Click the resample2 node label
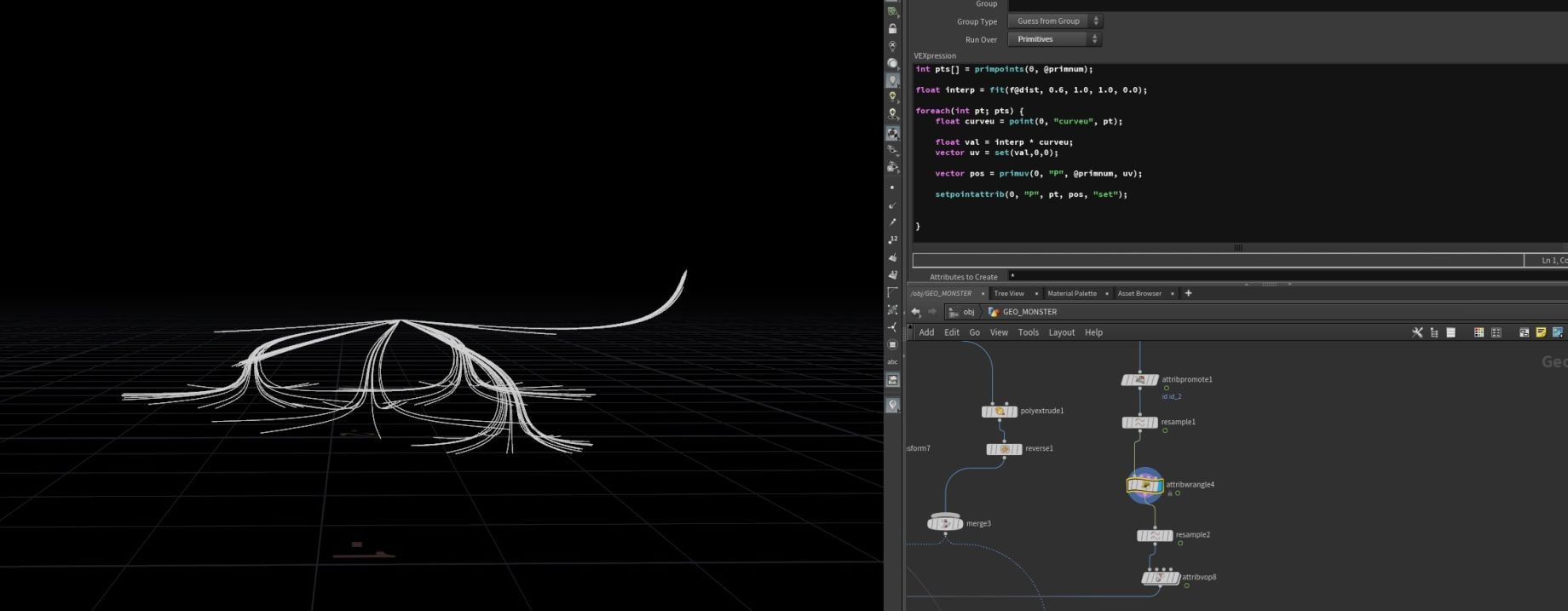The width and height of the screenshot is (1568, 611). 1193,535
